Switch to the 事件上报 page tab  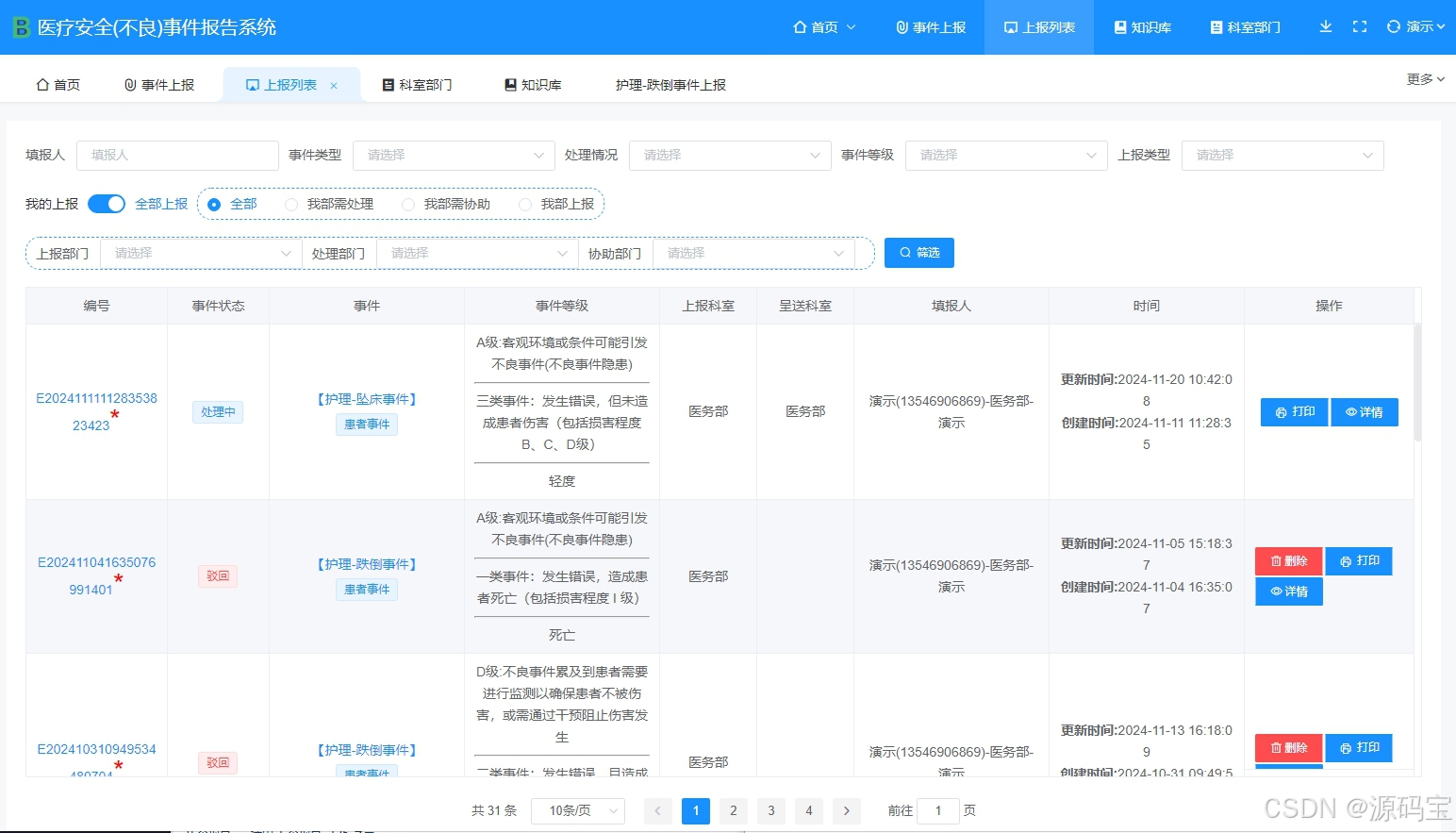(x=158, y=85)
